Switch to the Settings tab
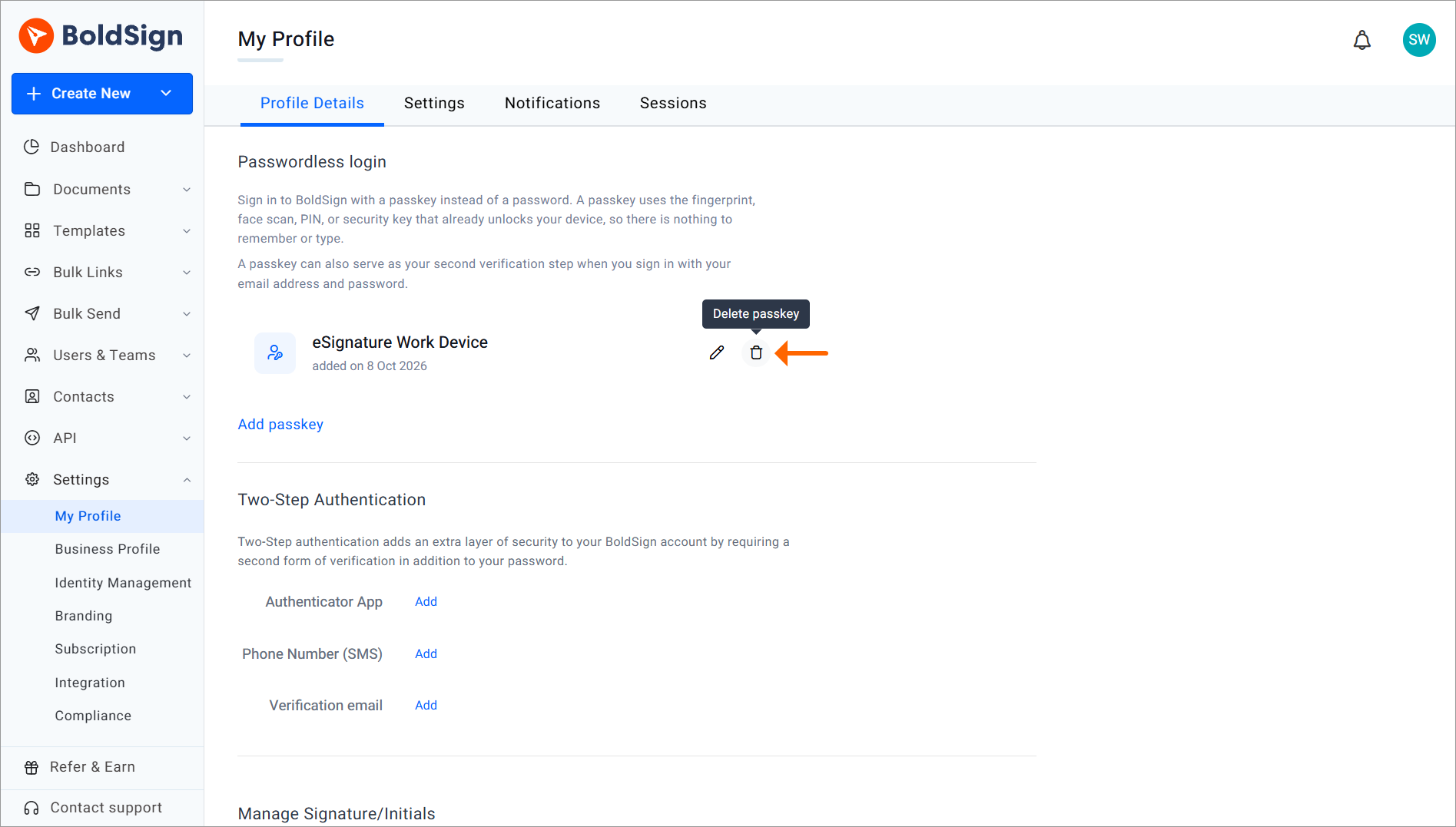 434,103
